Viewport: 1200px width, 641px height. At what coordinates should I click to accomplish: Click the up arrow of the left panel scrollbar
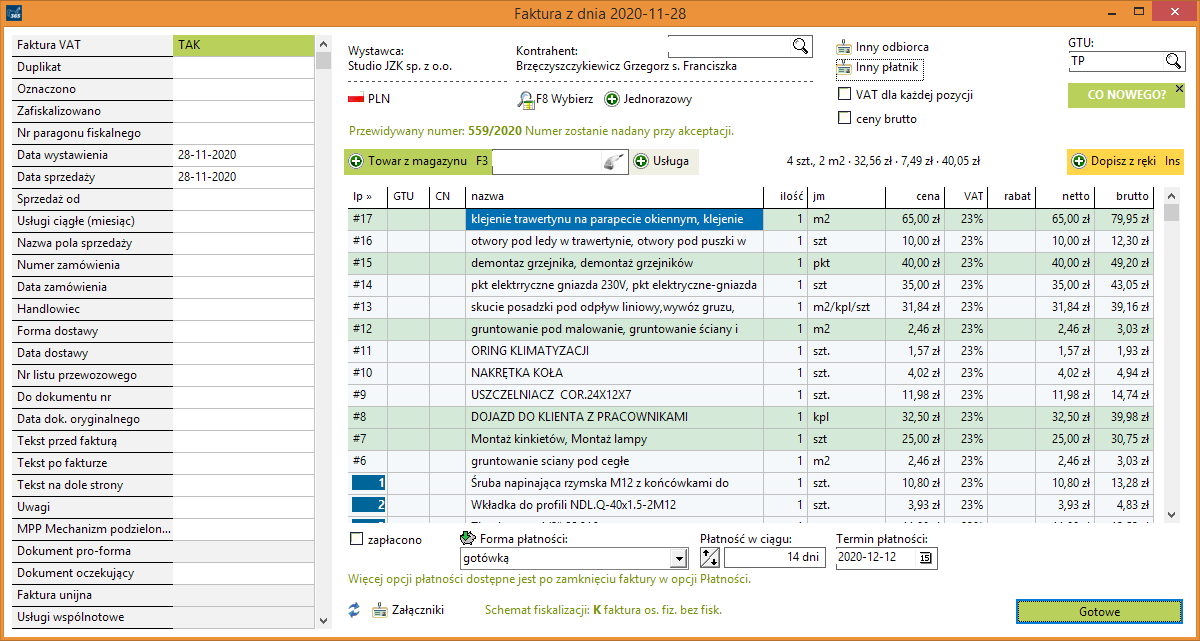coord(323,44)
